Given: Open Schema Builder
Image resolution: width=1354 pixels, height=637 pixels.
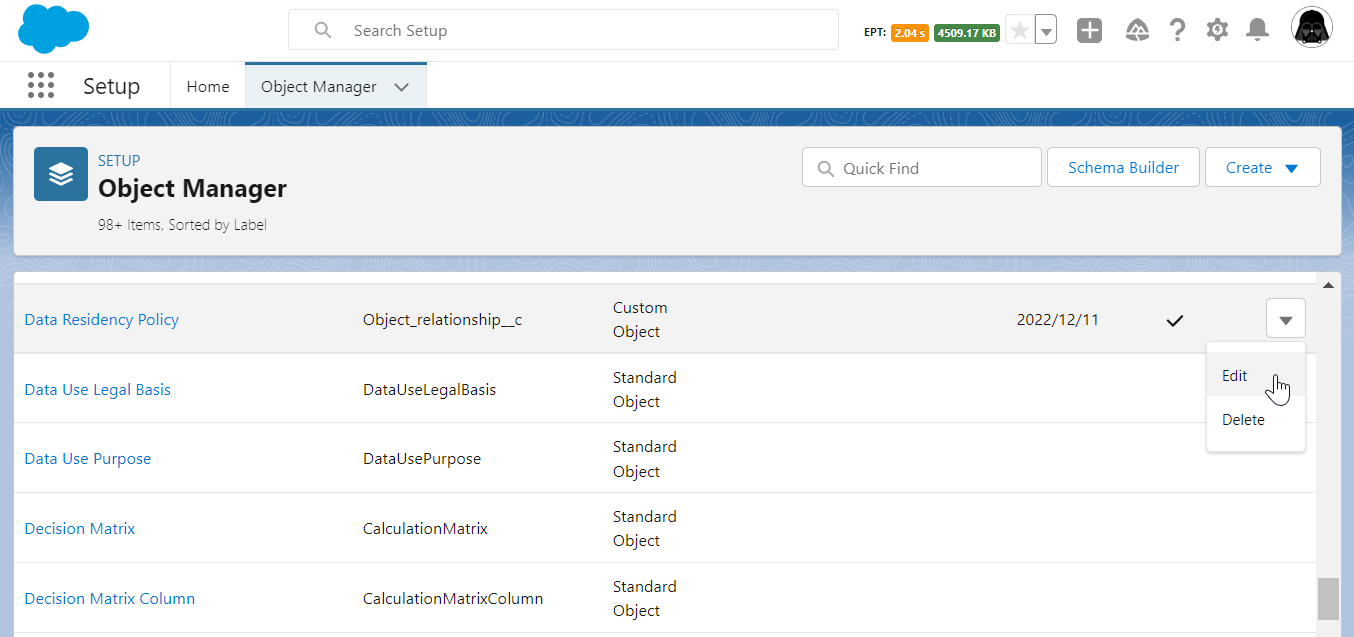Looking at the screenshot, I should point(1123,168).
